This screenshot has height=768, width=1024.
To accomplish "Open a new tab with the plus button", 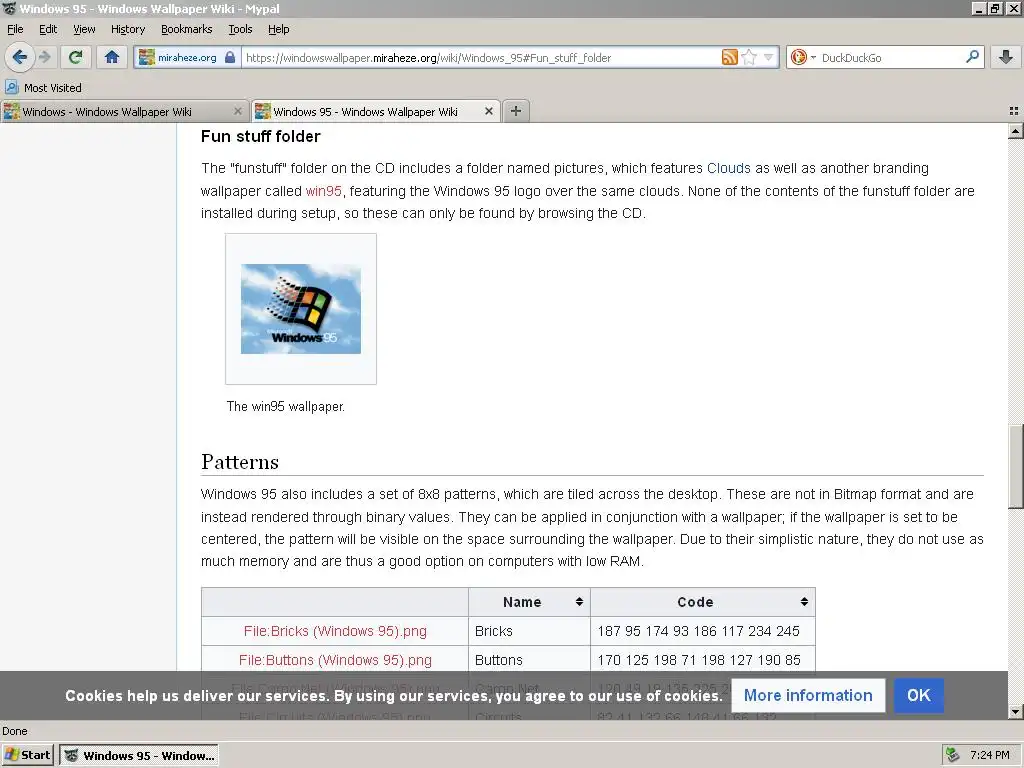I will pos(516,111).
